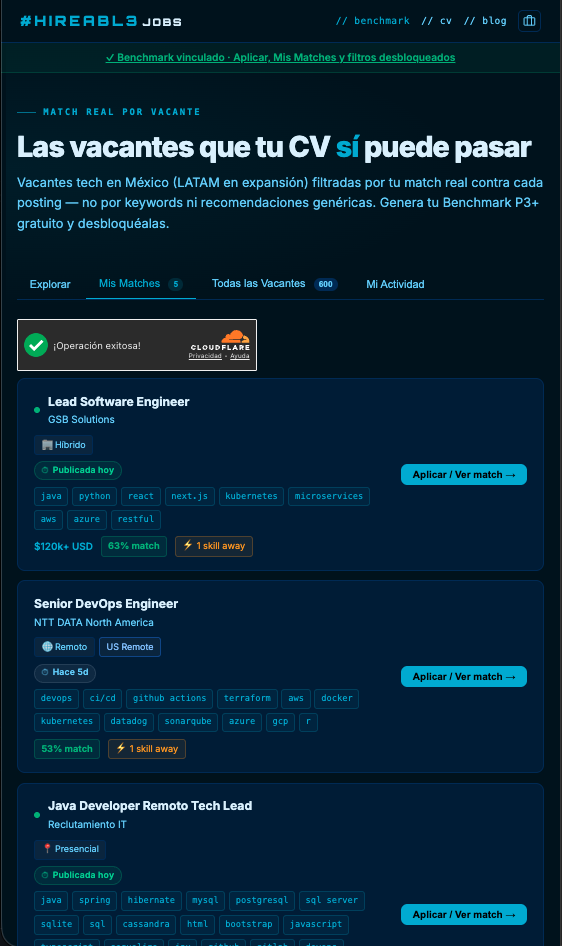Click the Remoto badge on DevOps card
Image resolution: width=562 pixels, height=946 pixels.
pos(64,647)
